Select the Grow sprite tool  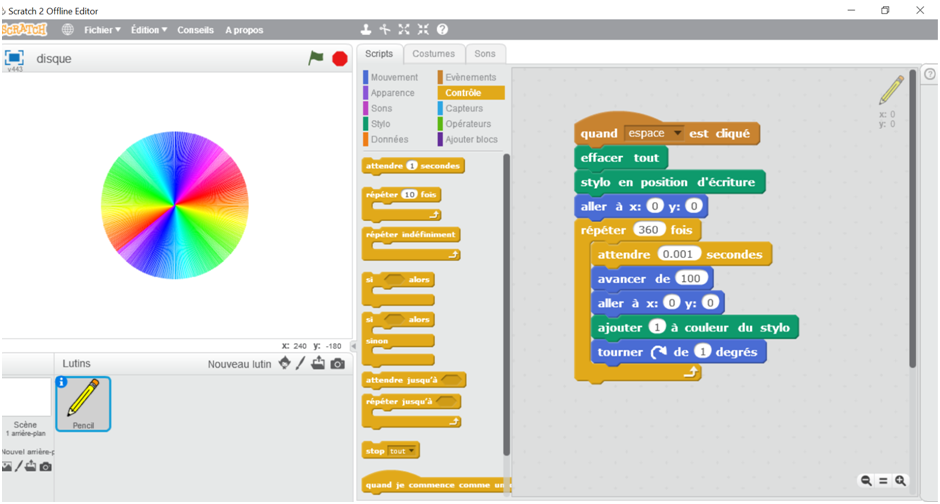tap(404, 30)
